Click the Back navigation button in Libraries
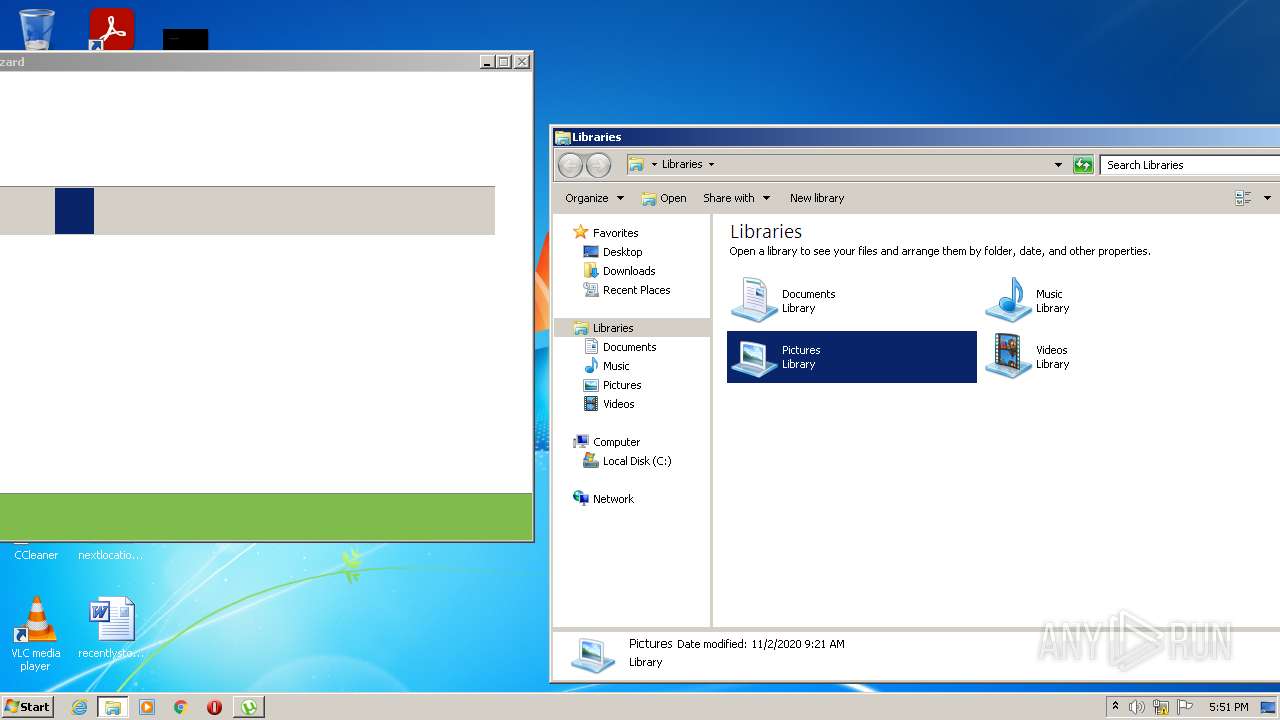The width and height of the screenshot is (1280, 720). (570, 165)
